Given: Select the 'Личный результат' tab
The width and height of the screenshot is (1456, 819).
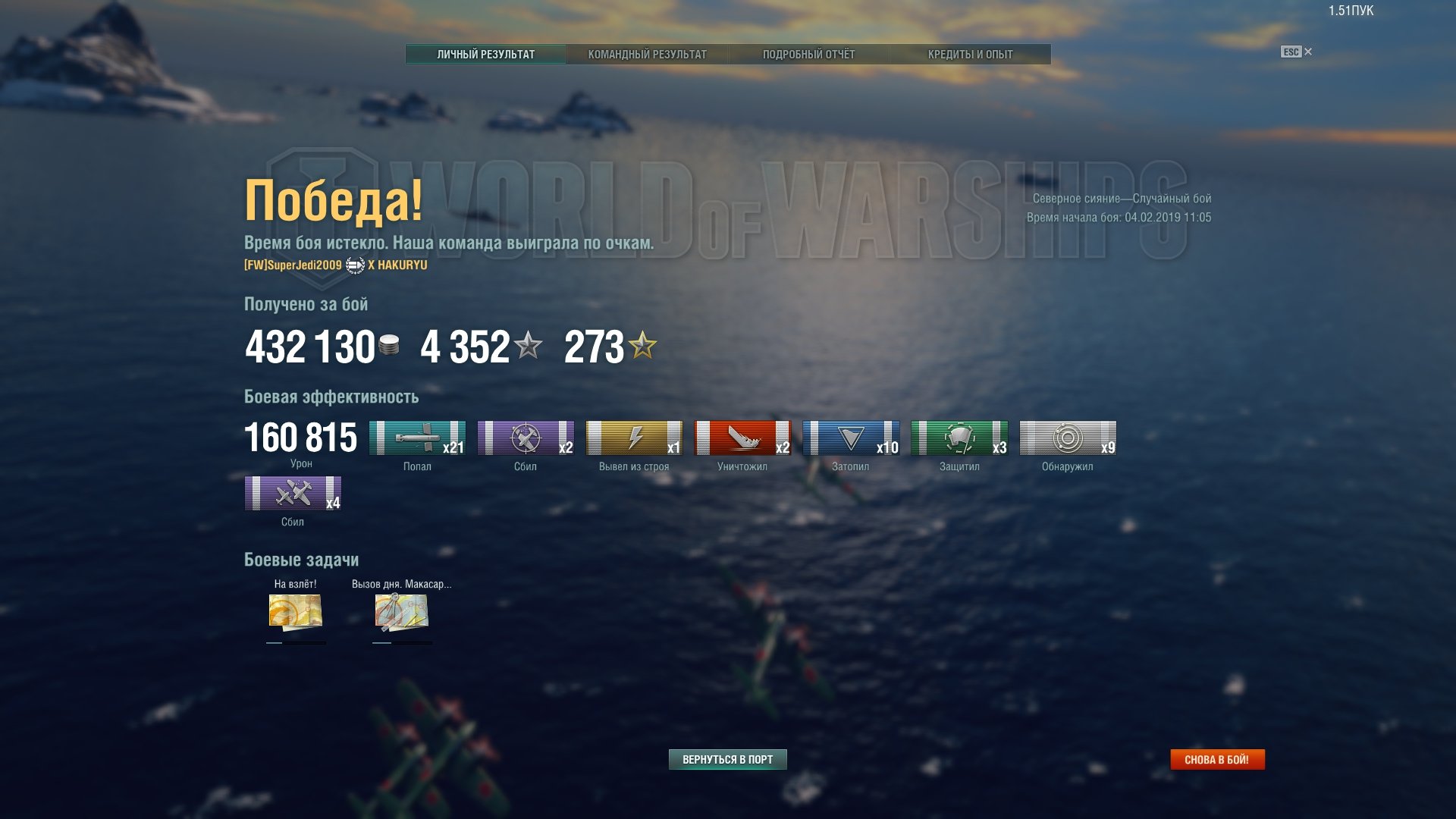Looking at the screenshot, I should 486,54.
